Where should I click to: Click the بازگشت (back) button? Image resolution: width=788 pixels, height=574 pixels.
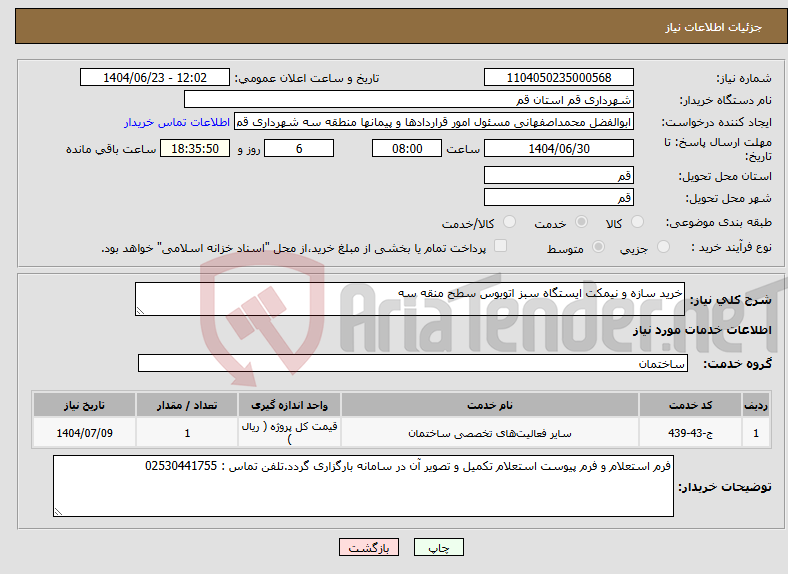[x=369, y=547]
